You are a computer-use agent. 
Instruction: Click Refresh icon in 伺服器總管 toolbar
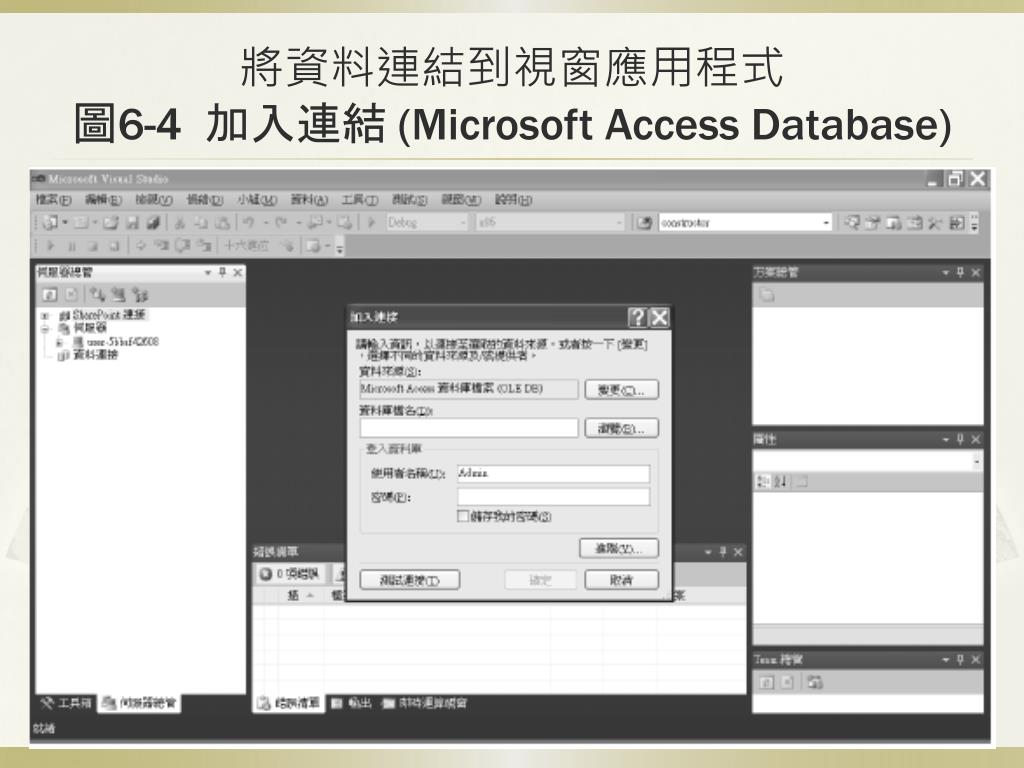[x=50, y=295]
